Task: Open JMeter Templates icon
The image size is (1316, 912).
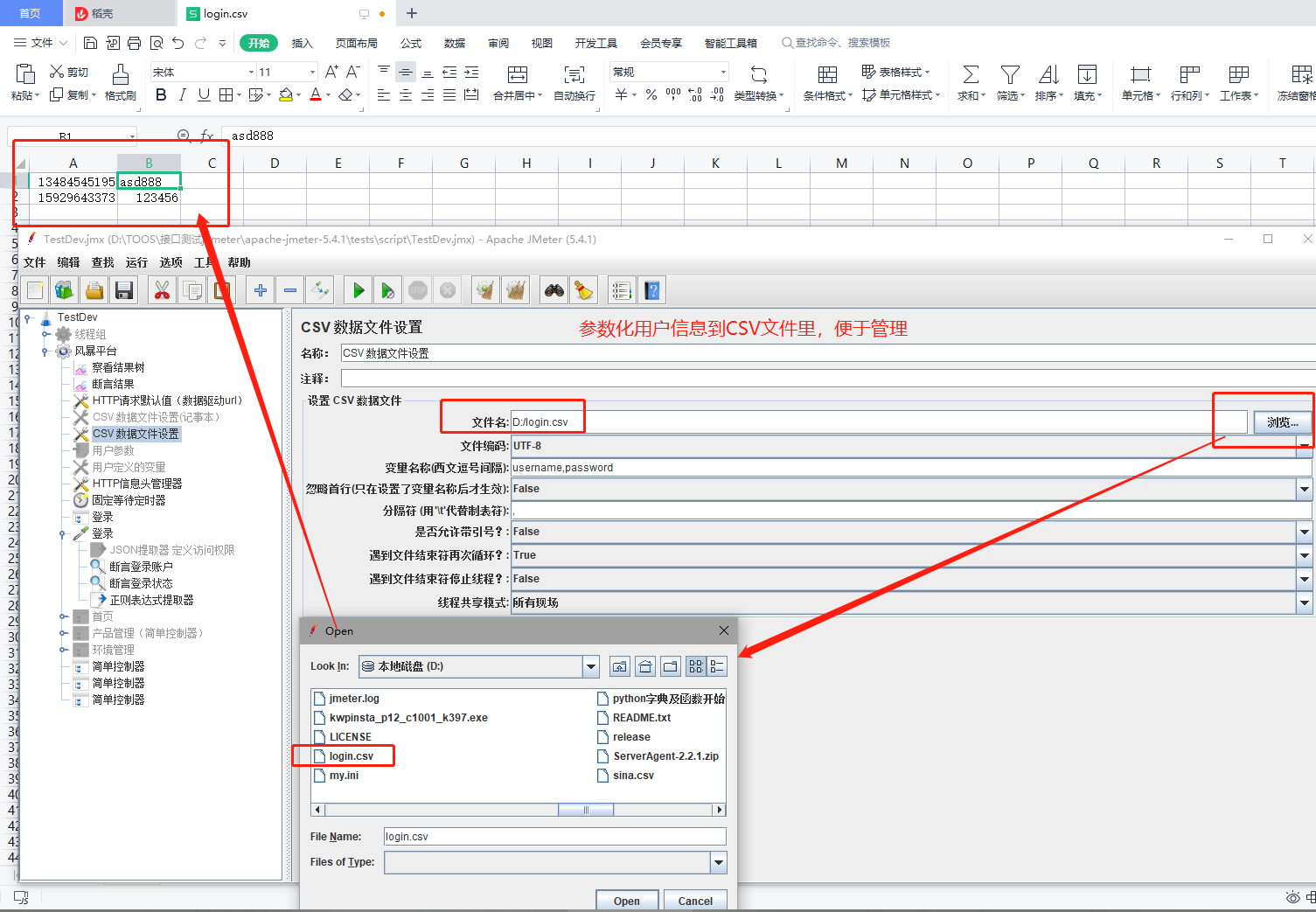Action: 65,290
